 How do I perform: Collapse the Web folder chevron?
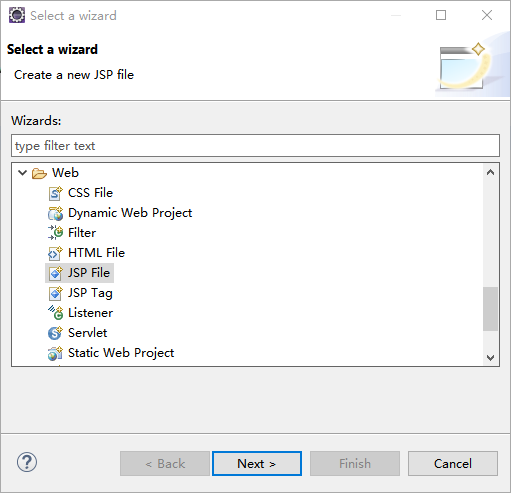22,173
